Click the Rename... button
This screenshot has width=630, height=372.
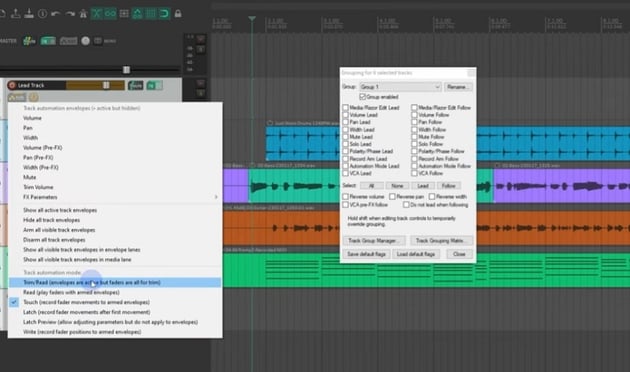(458, 87)
